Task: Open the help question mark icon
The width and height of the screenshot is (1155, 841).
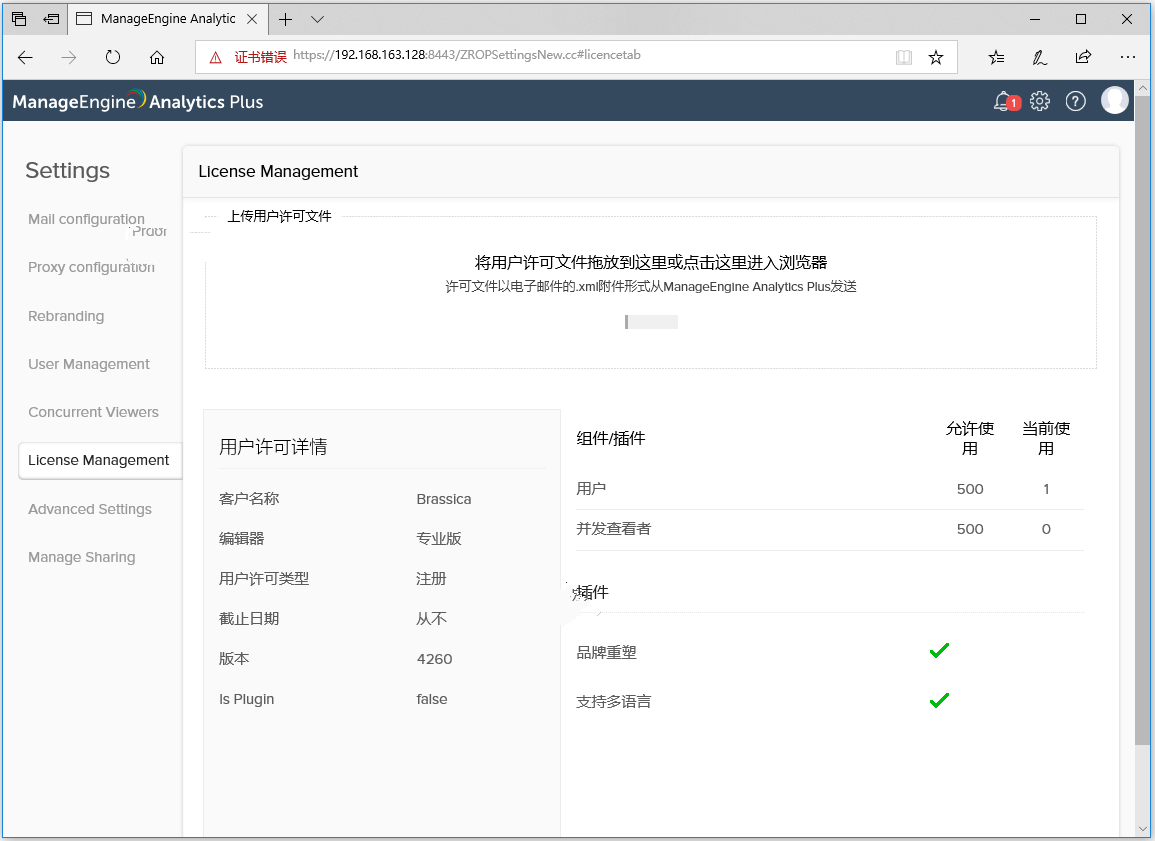Action: [1075, 101]
